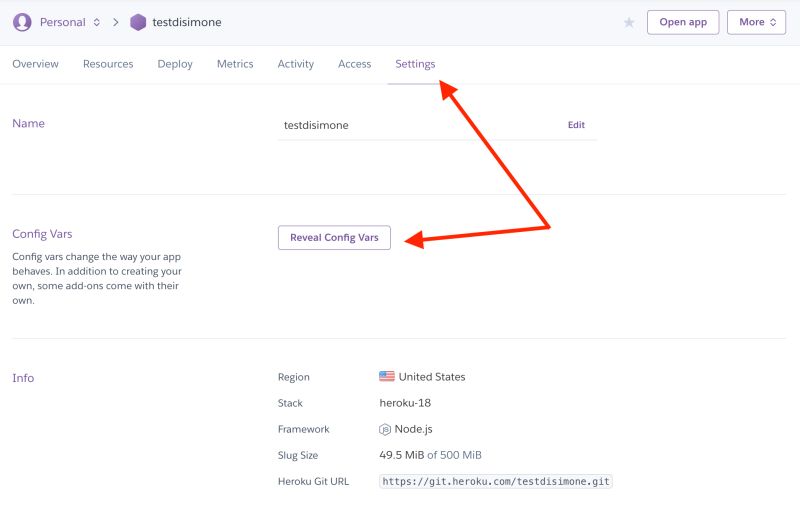Go to the Metrics tab
The width and height of the screenshot is (800, 507).
[x=235, y=64]
